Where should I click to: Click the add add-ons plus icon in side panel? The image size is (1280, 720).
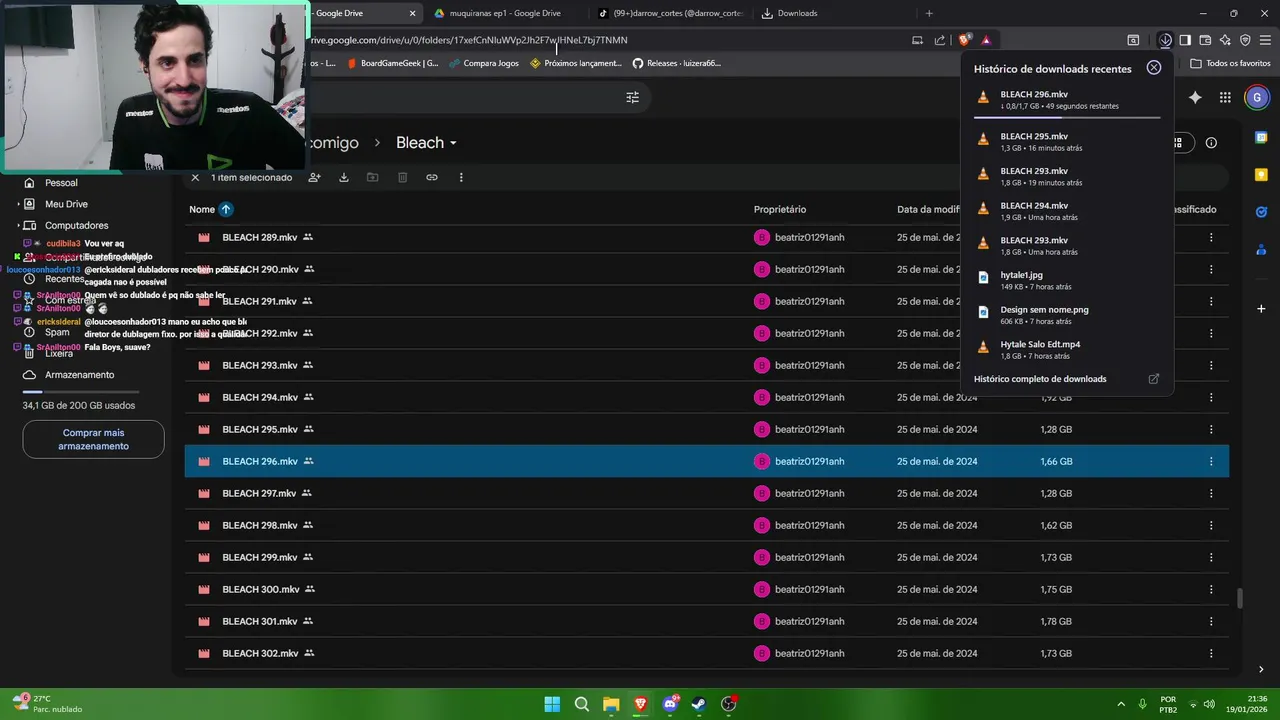tap(1261, 309)
